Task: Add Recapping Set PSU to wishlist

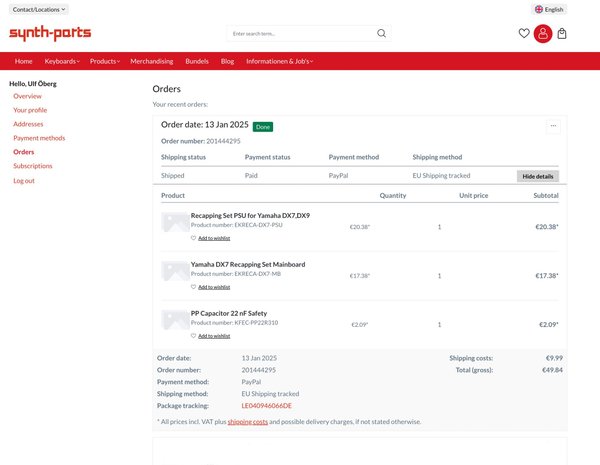Action: point(214,238)
